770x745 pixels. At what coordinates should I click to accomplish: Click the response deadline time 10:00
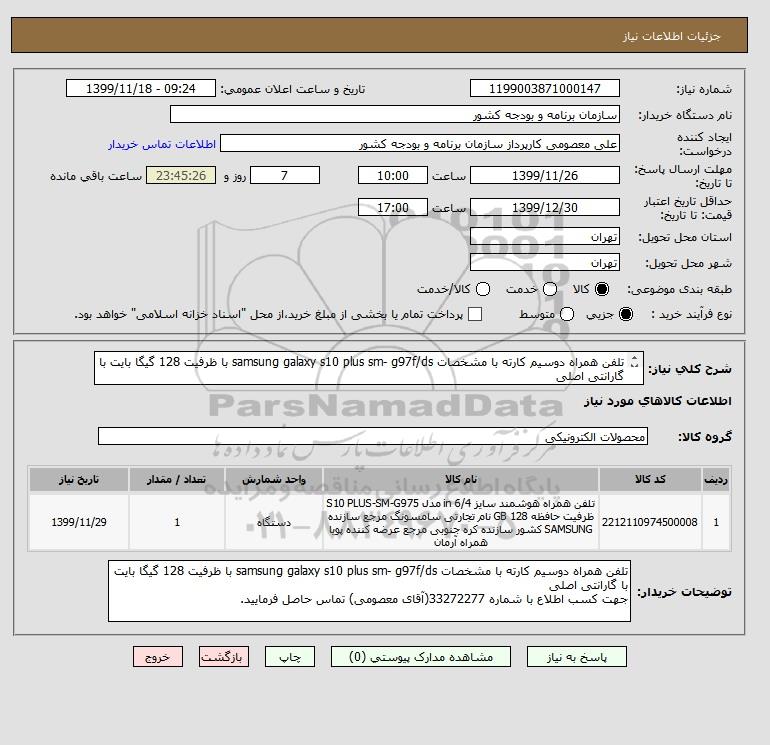393,175
